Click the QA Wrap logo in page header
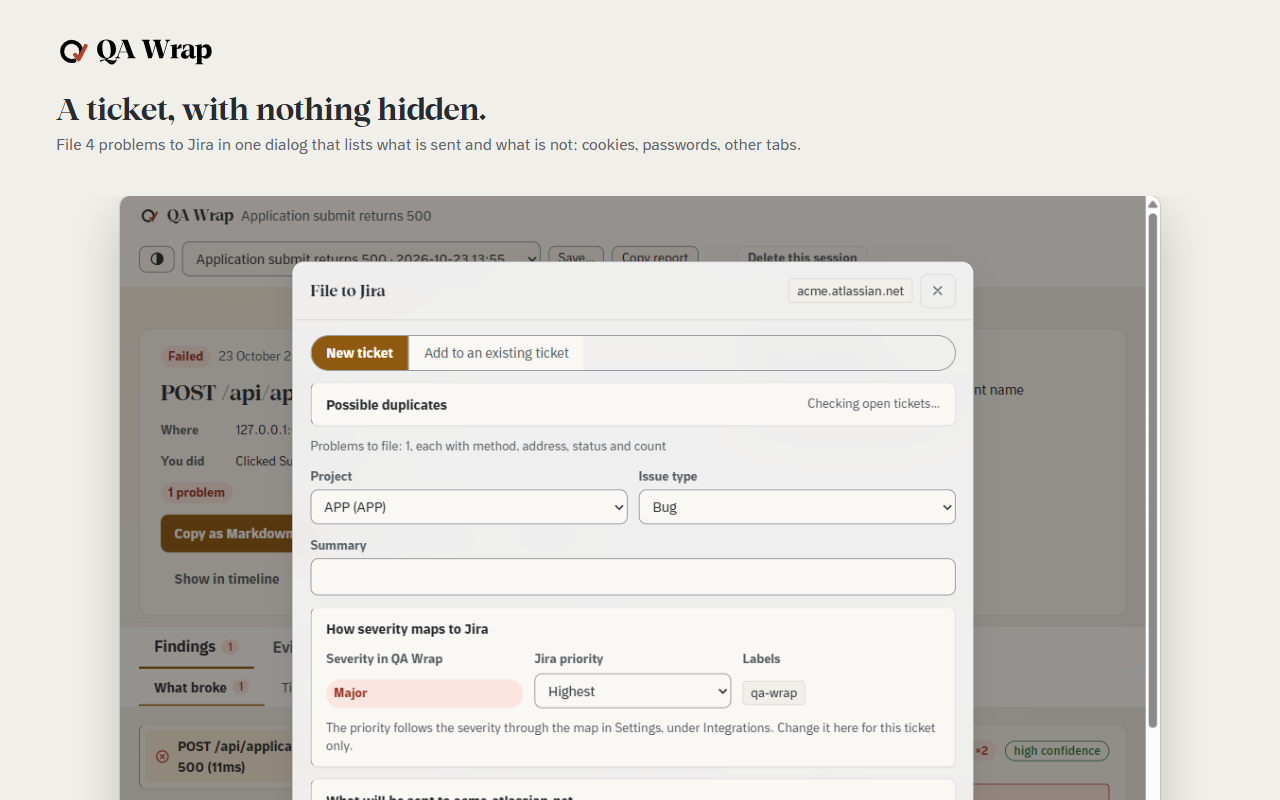The width and height of the screenshot is (1280, 800). coord(135,51)
